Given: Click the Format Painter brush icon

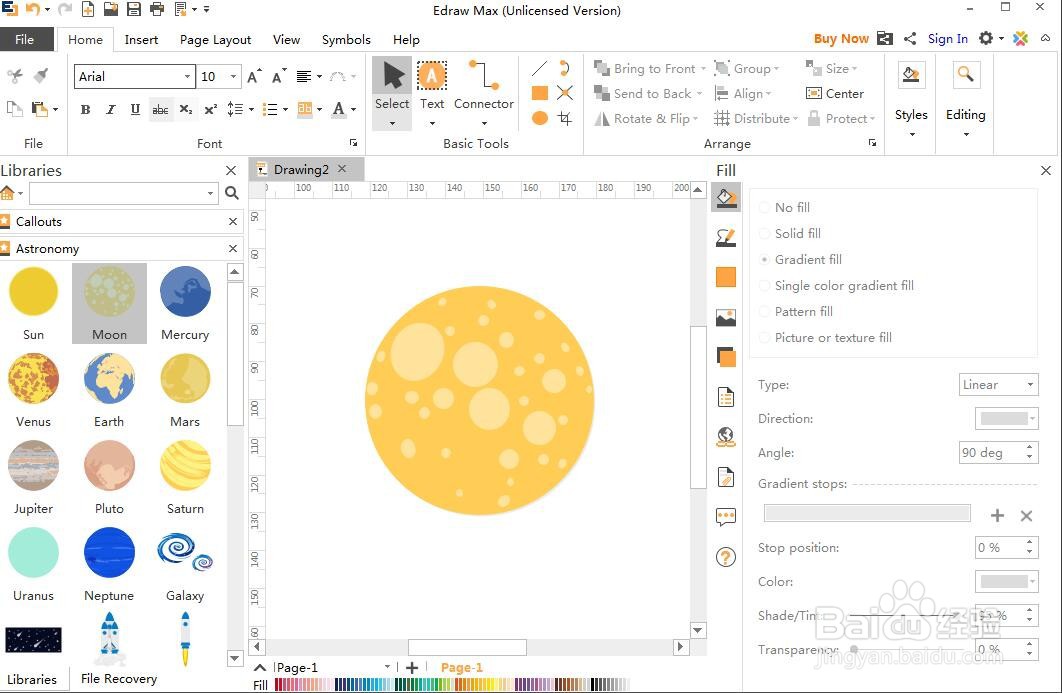Looking at the screenshot, I should click(41, 76).
